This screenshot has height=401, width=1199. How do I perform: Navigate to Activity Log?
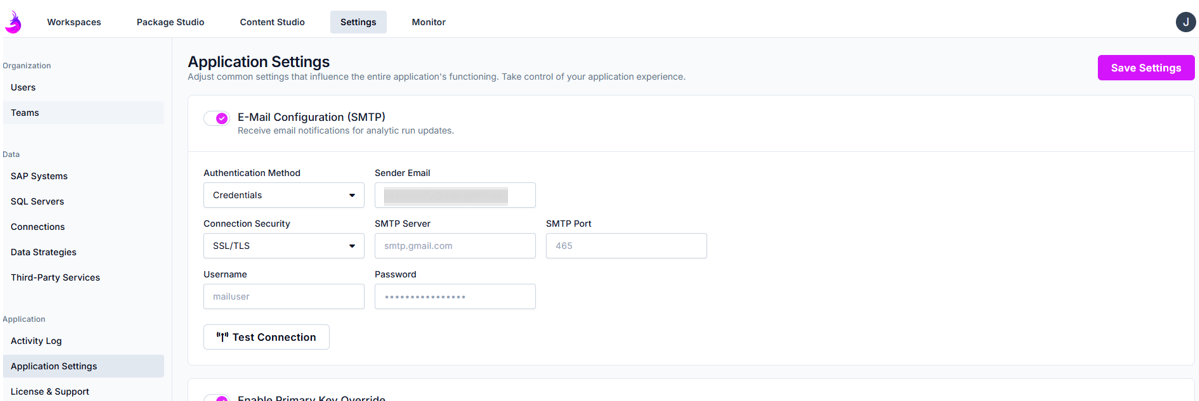[x=36, y=341]
